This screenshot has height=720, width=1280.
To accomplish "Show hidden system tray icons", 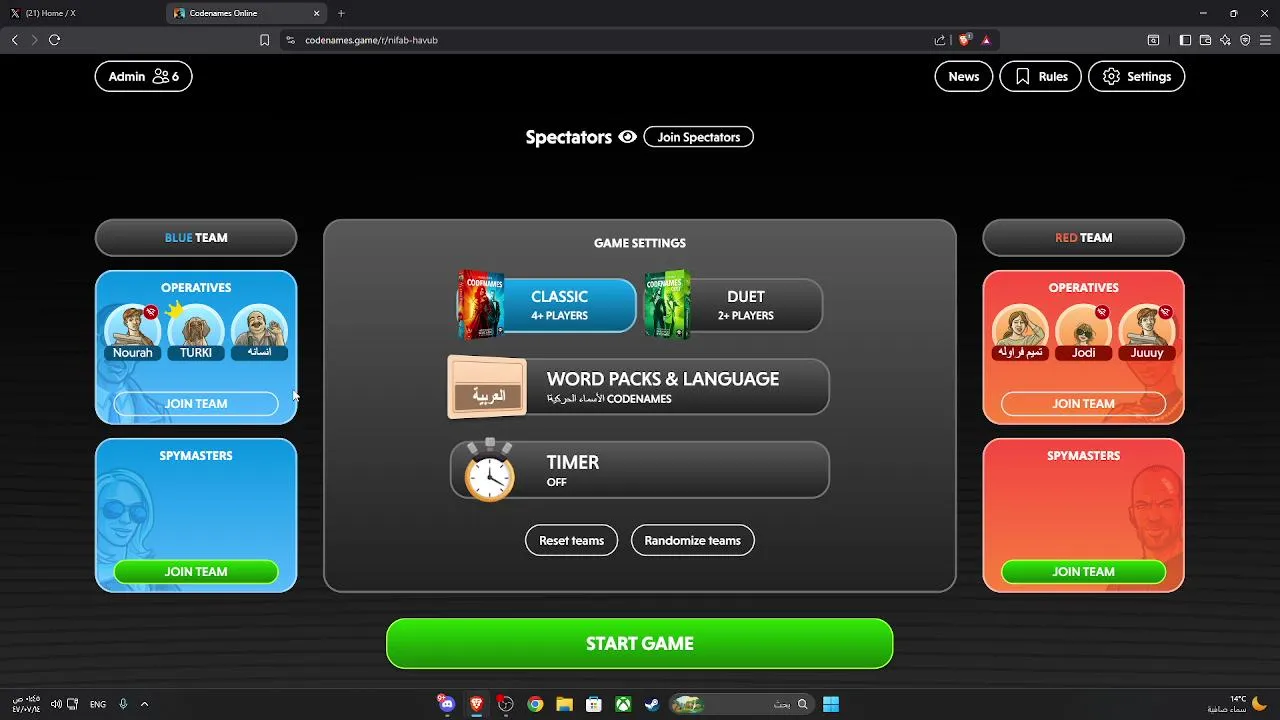I will [144, 704].
